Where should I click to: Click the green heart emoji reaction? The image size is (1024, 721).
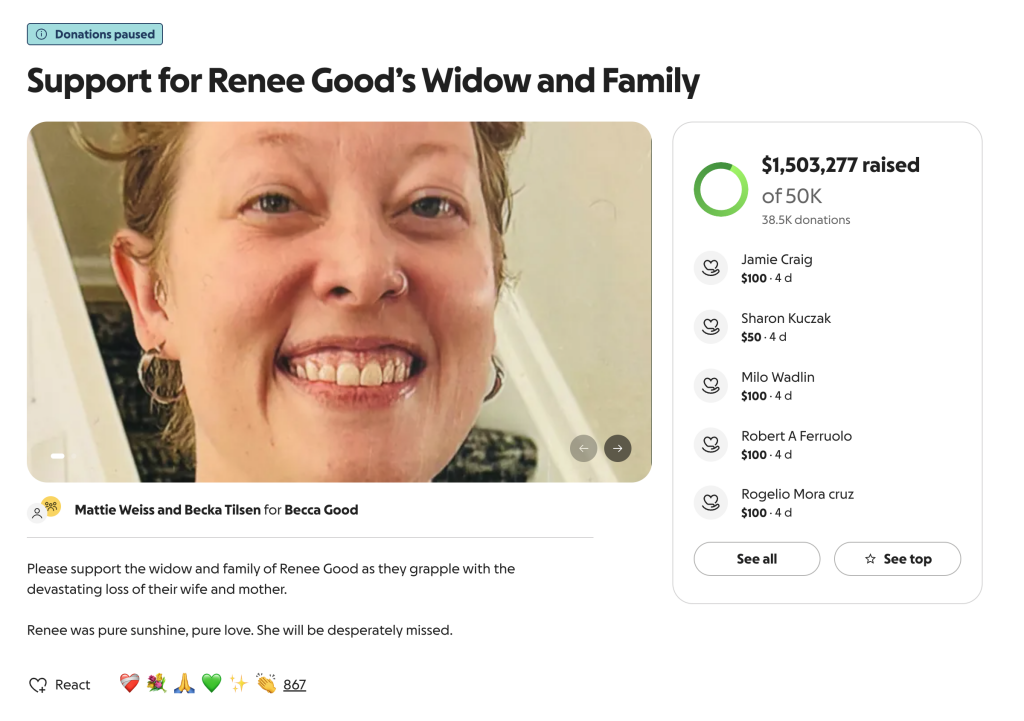point(210,685)
